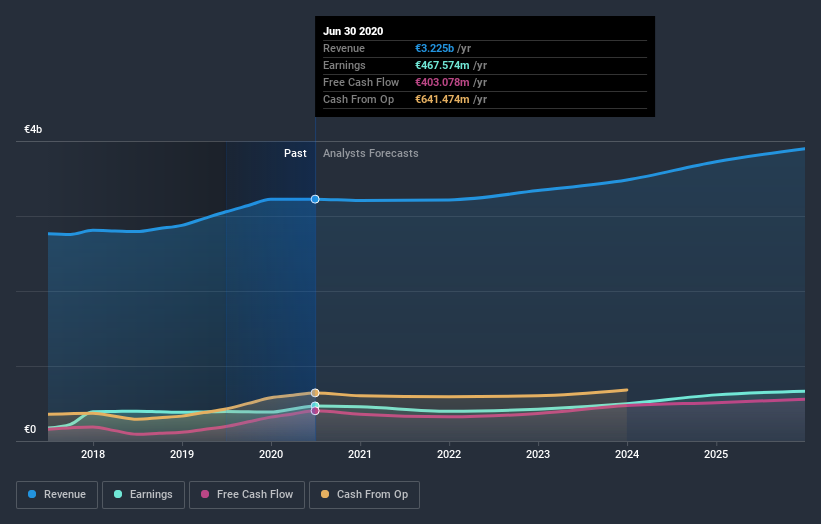Click the Jun 30 2020 tooltip date

click(x=353, y=31)
